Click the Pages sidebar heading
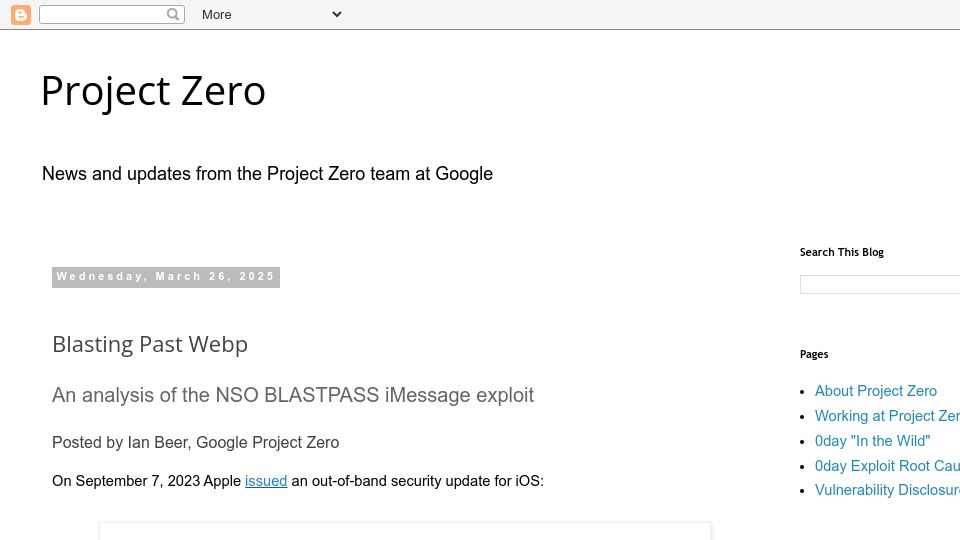 pyautogui.click(x=814, y=354)
